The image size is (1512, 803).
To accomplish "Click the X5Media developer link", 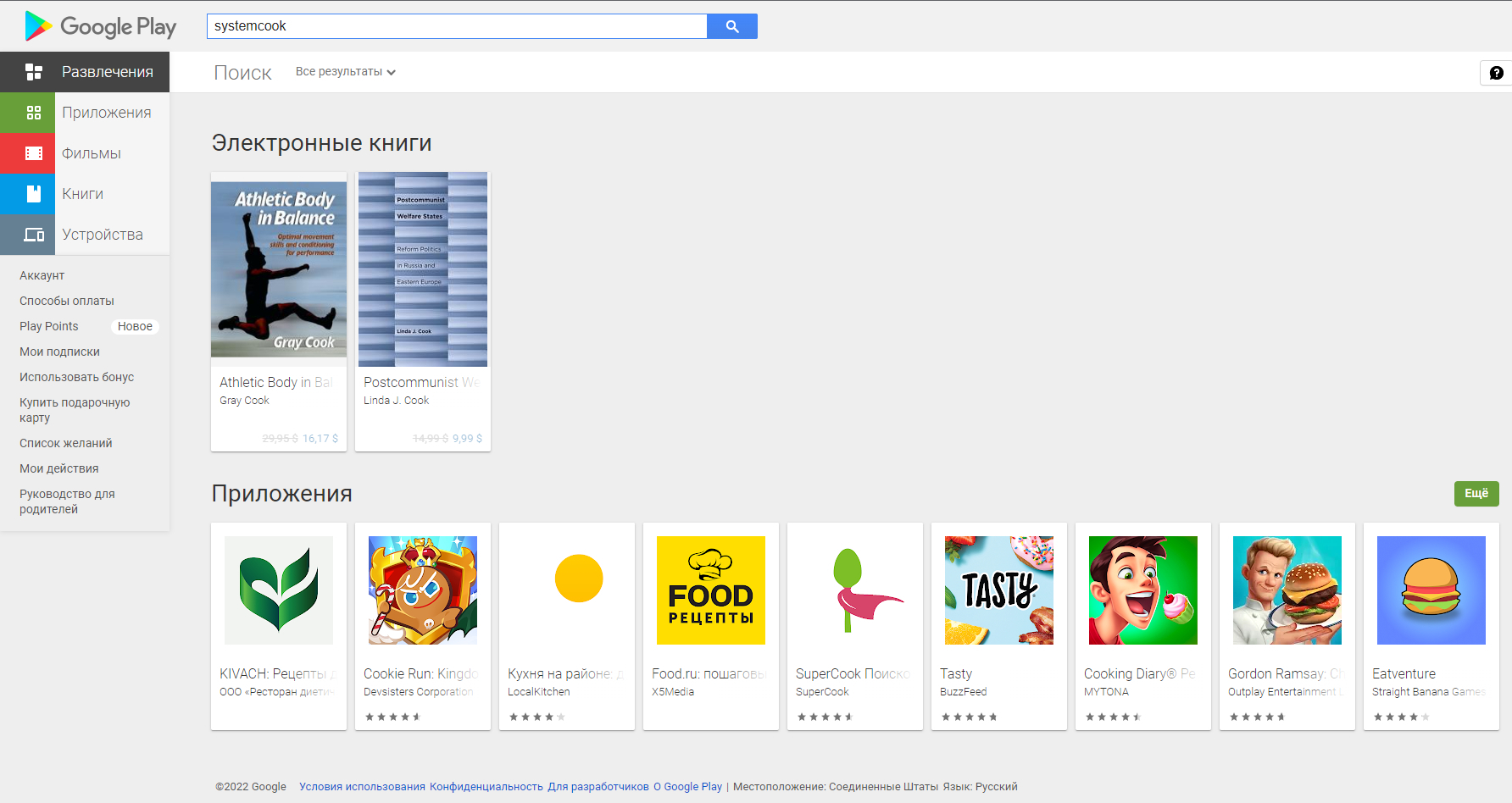I will click(673, 692).
